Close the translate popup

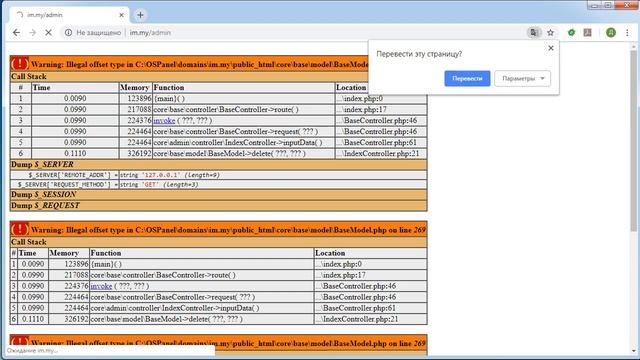coord(551,48)
